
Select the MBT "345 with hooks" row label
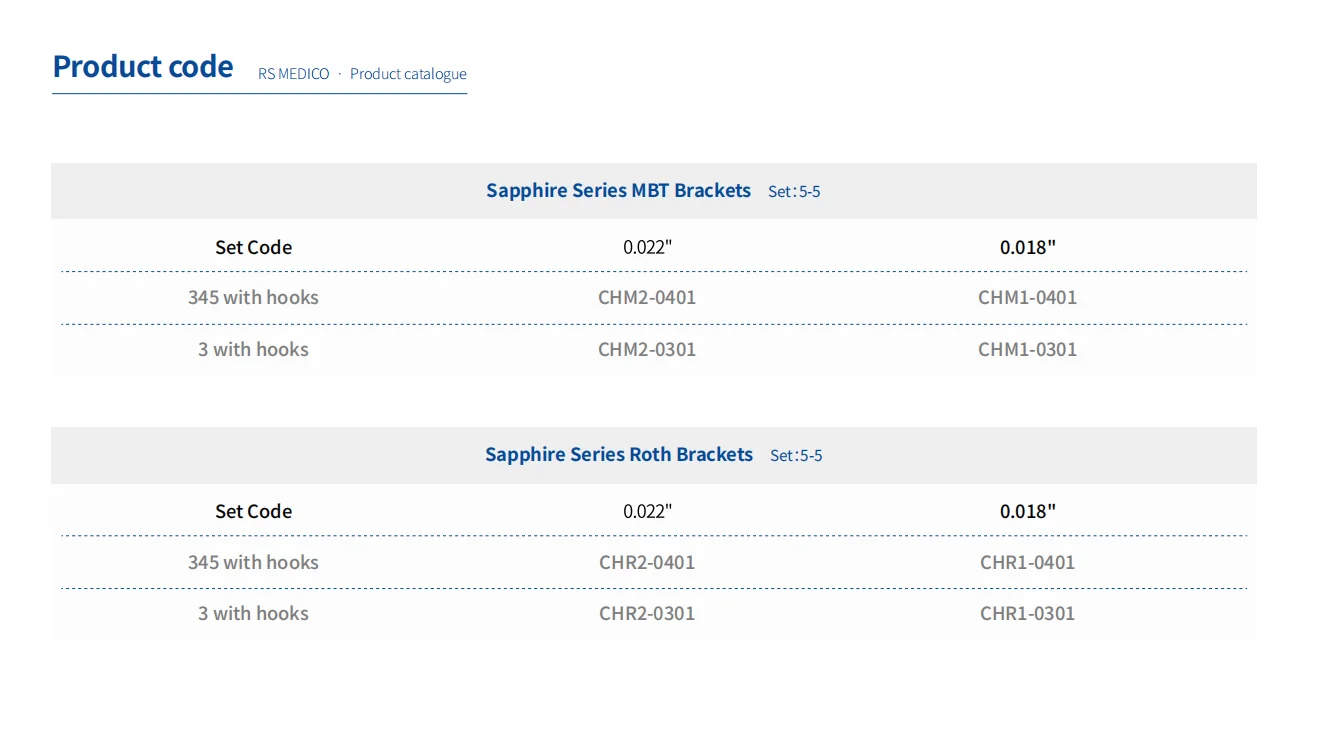point(253,297)
